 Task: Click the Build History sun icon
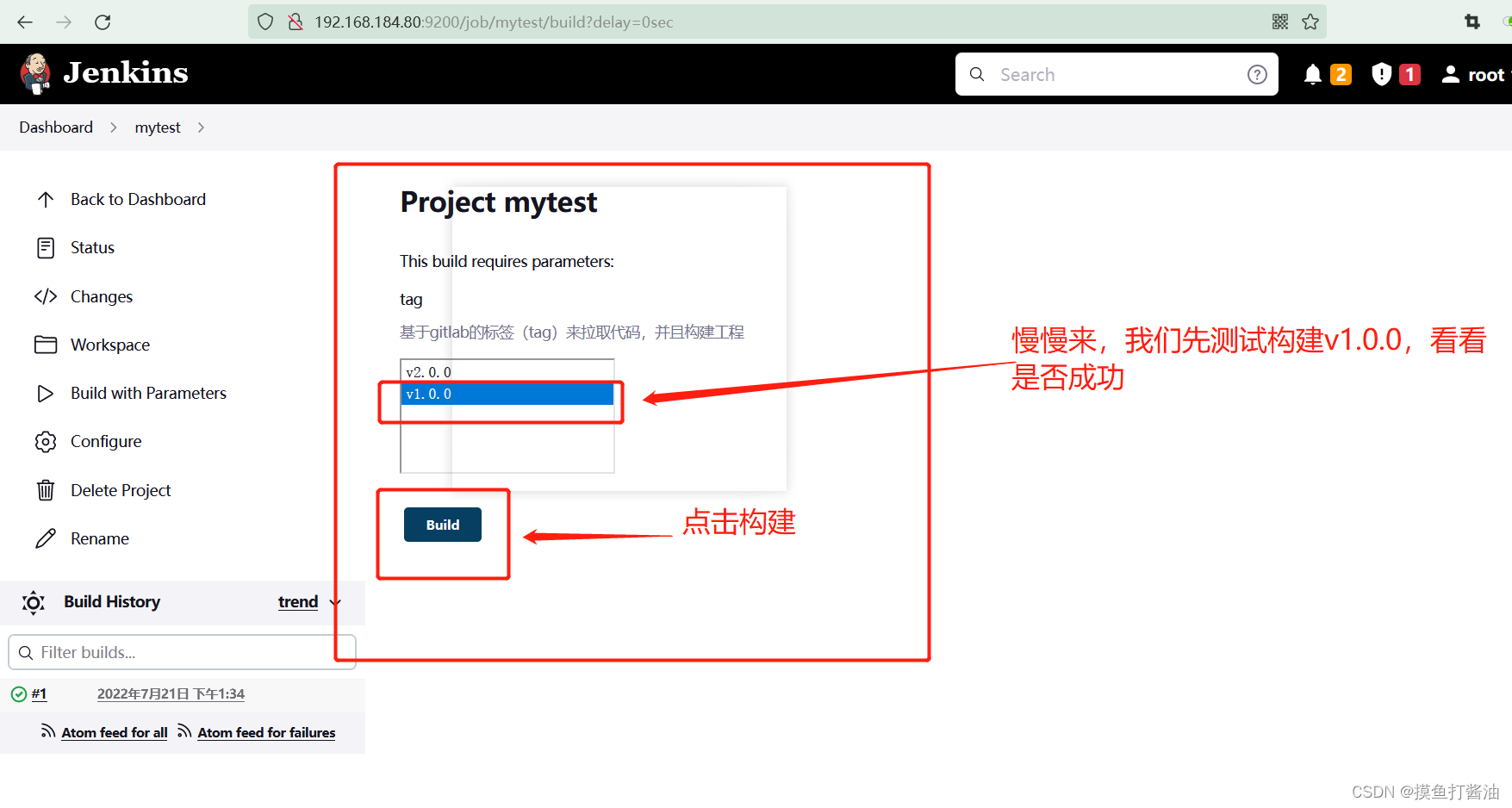click(34, 602)
